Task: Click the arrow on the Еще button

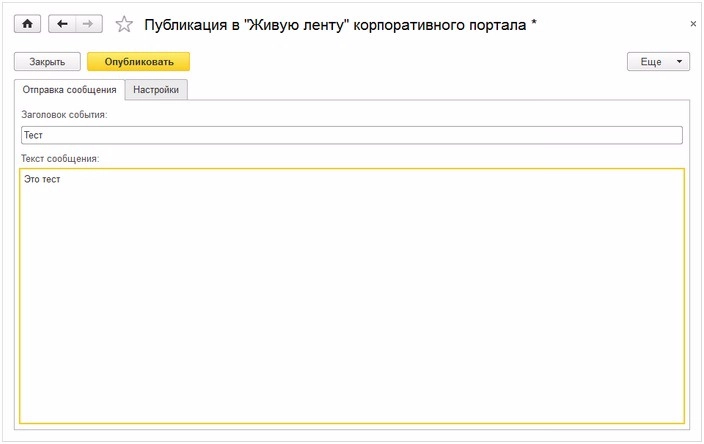Action: pos(679,62)
